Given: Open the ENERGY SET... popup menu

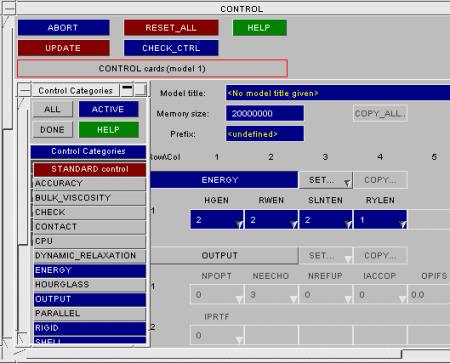Looking at the screenshot, I should click(326, 180).
